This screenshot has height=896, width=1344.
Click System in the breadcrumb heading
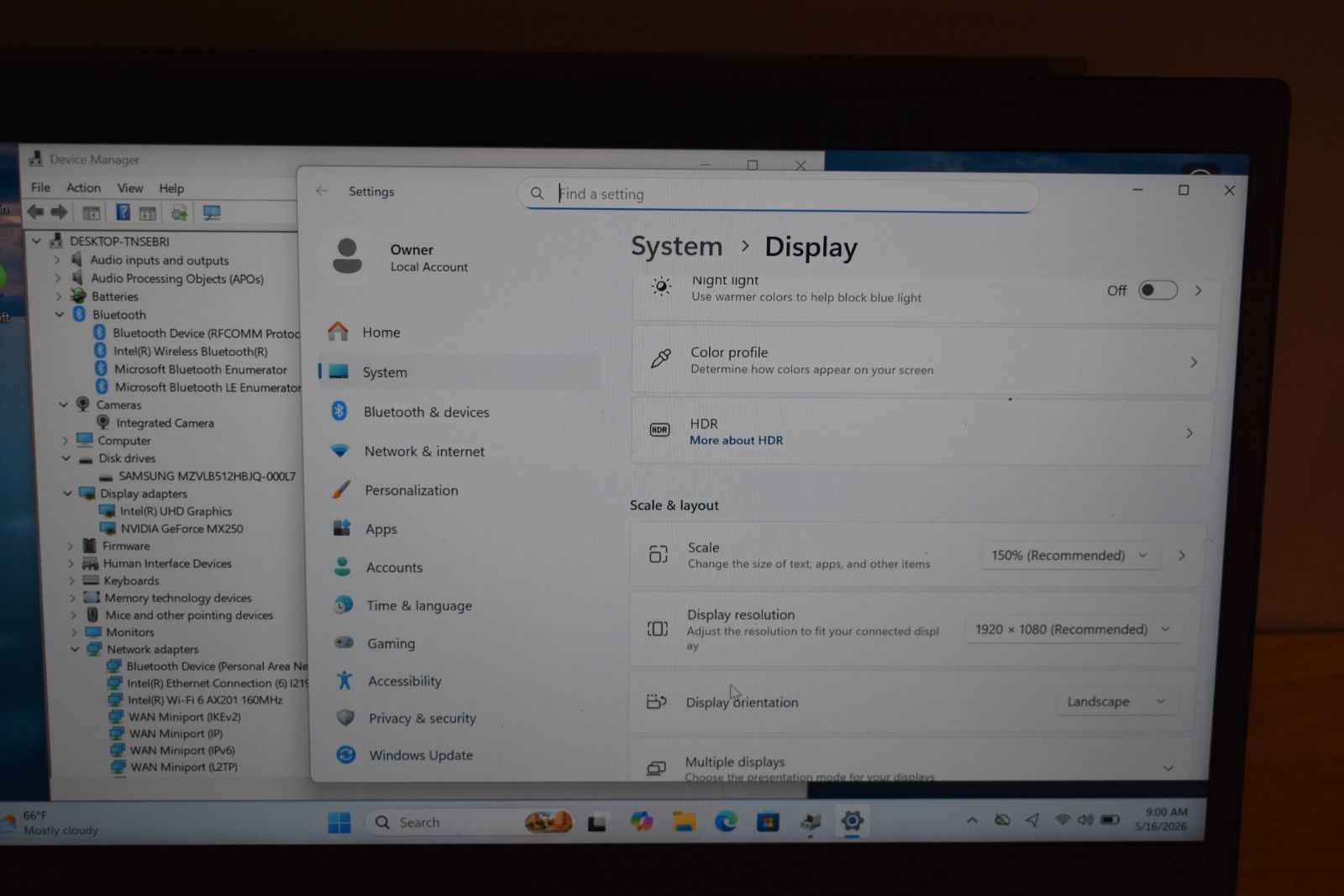676,246
